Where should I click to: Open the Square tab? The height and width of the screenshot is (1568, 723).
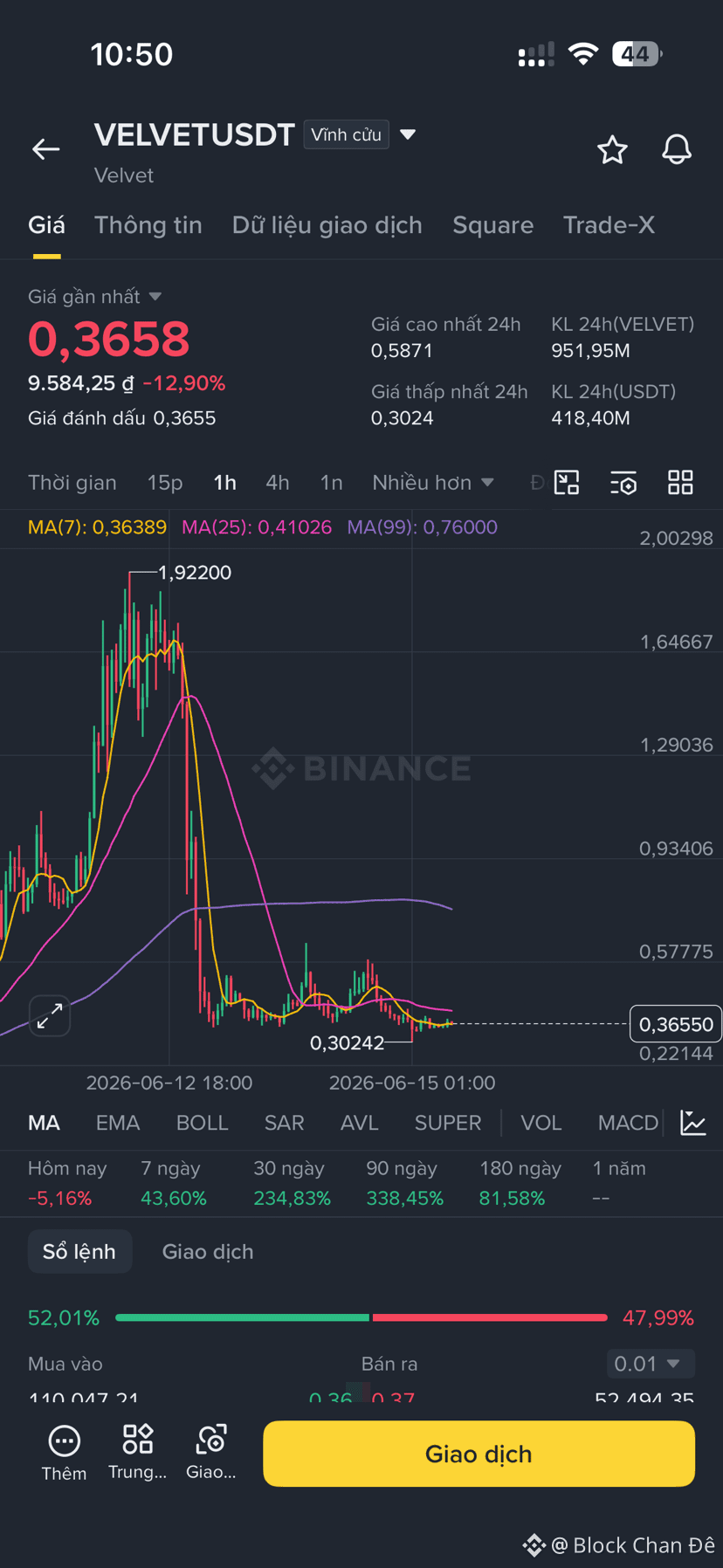[493, 225]
